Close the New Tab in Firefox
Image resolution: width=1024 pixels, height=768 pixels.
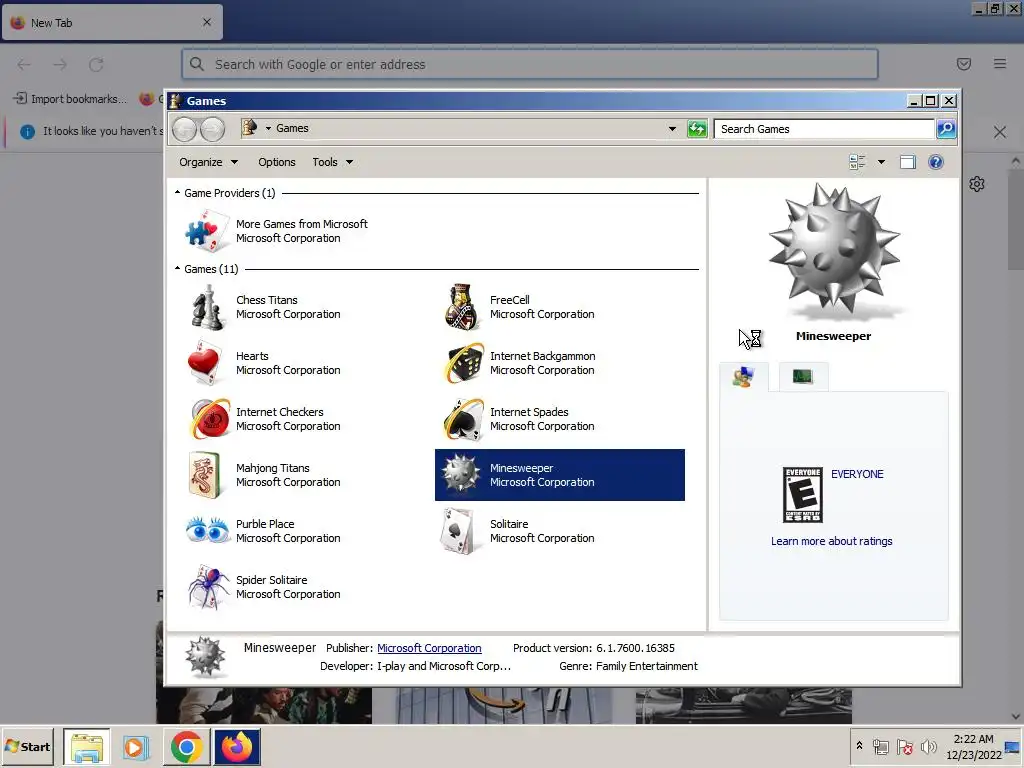[x=206, y=22]
